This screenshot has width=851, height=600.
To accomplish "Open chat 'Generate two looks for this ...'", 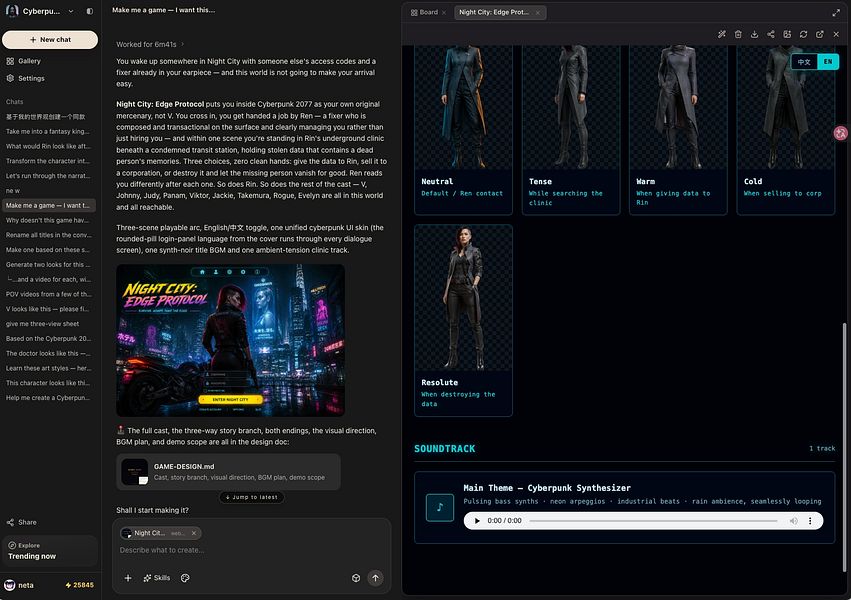I will [49, 265].
